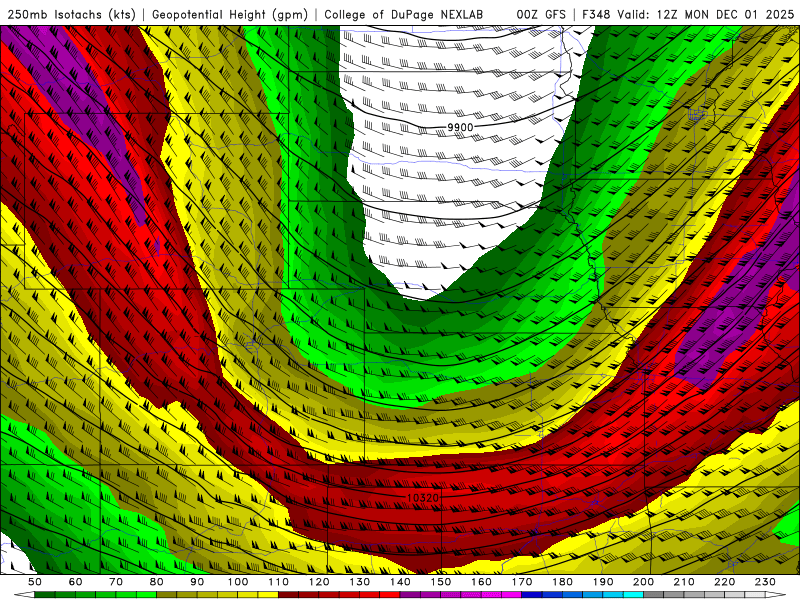
Task: Click the 'Geopotential Height (gpm)' header text
Action: tap(230, 14)
